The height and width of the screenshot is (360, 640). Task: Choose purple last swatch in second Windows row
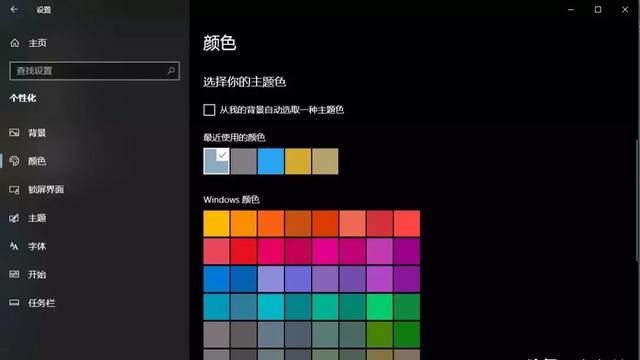click(x=407, y=251)
